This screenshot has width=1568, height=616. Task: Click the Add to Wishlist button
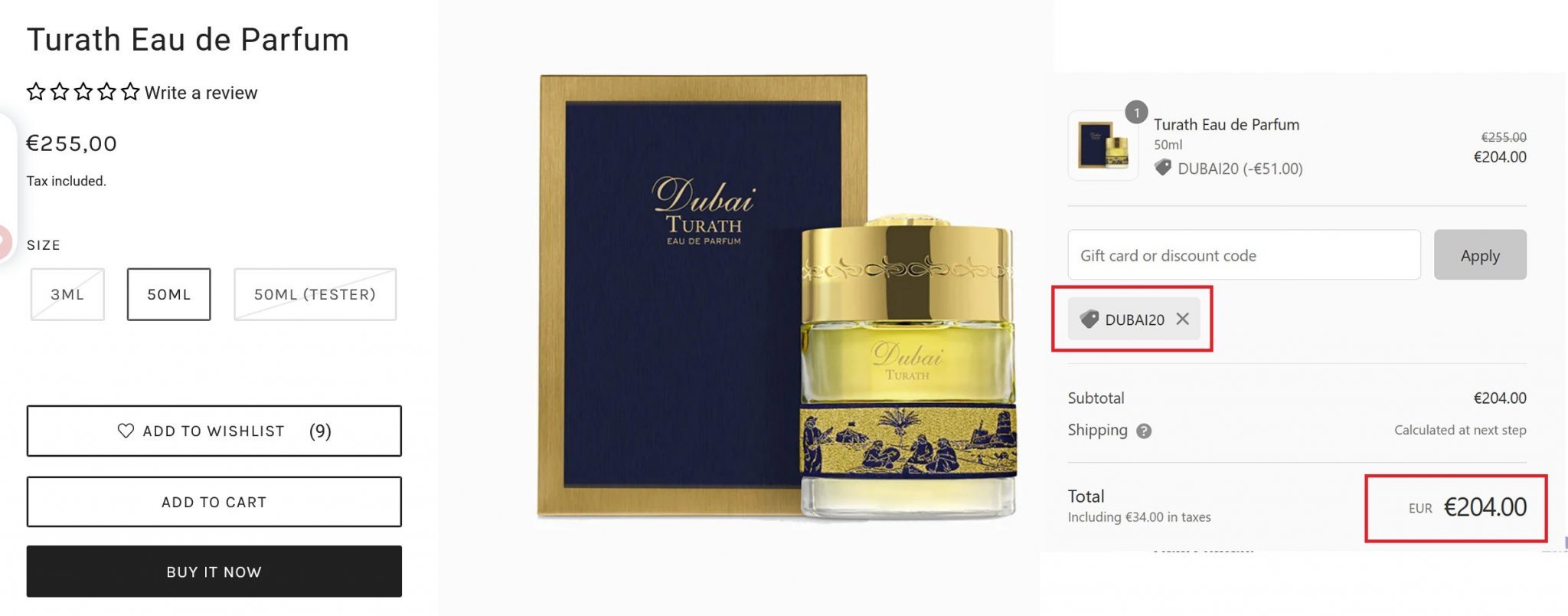214,431
